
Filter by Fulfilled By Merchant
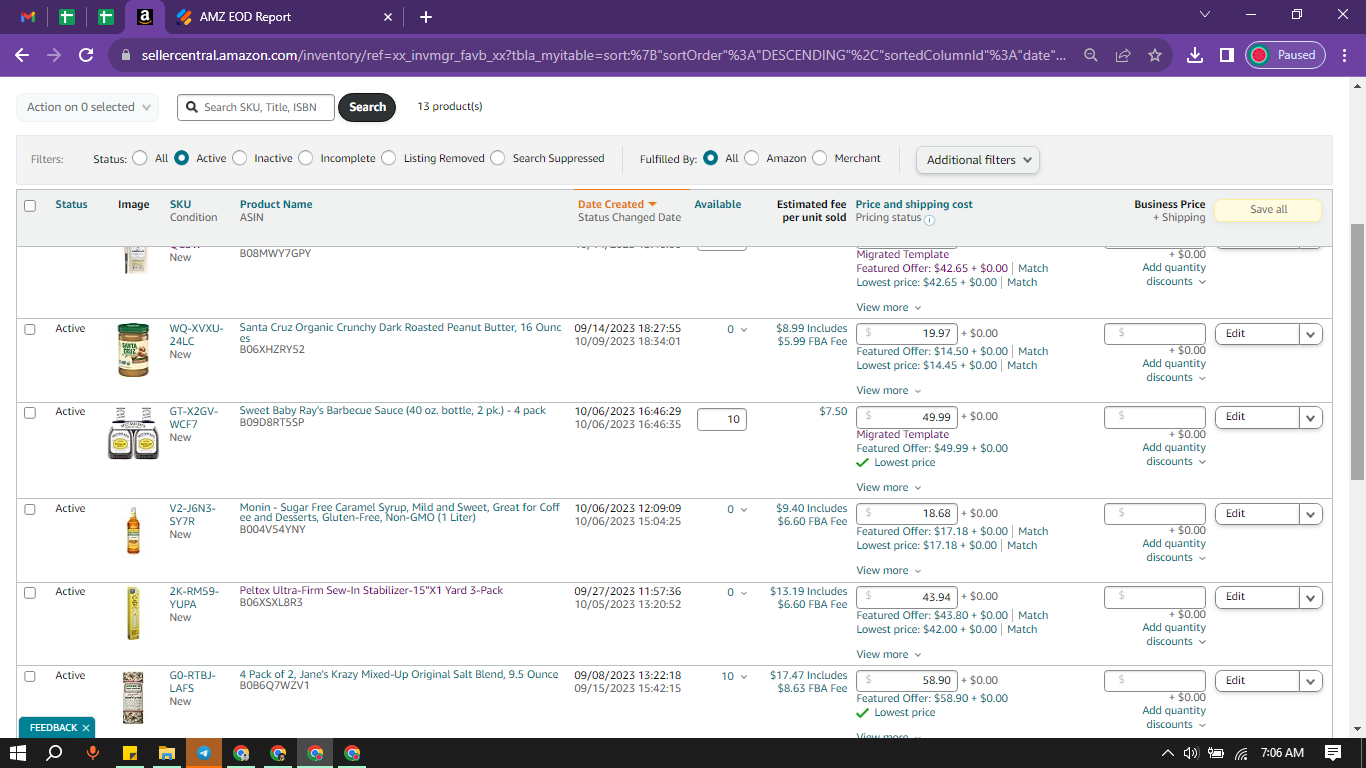[820, 158]
